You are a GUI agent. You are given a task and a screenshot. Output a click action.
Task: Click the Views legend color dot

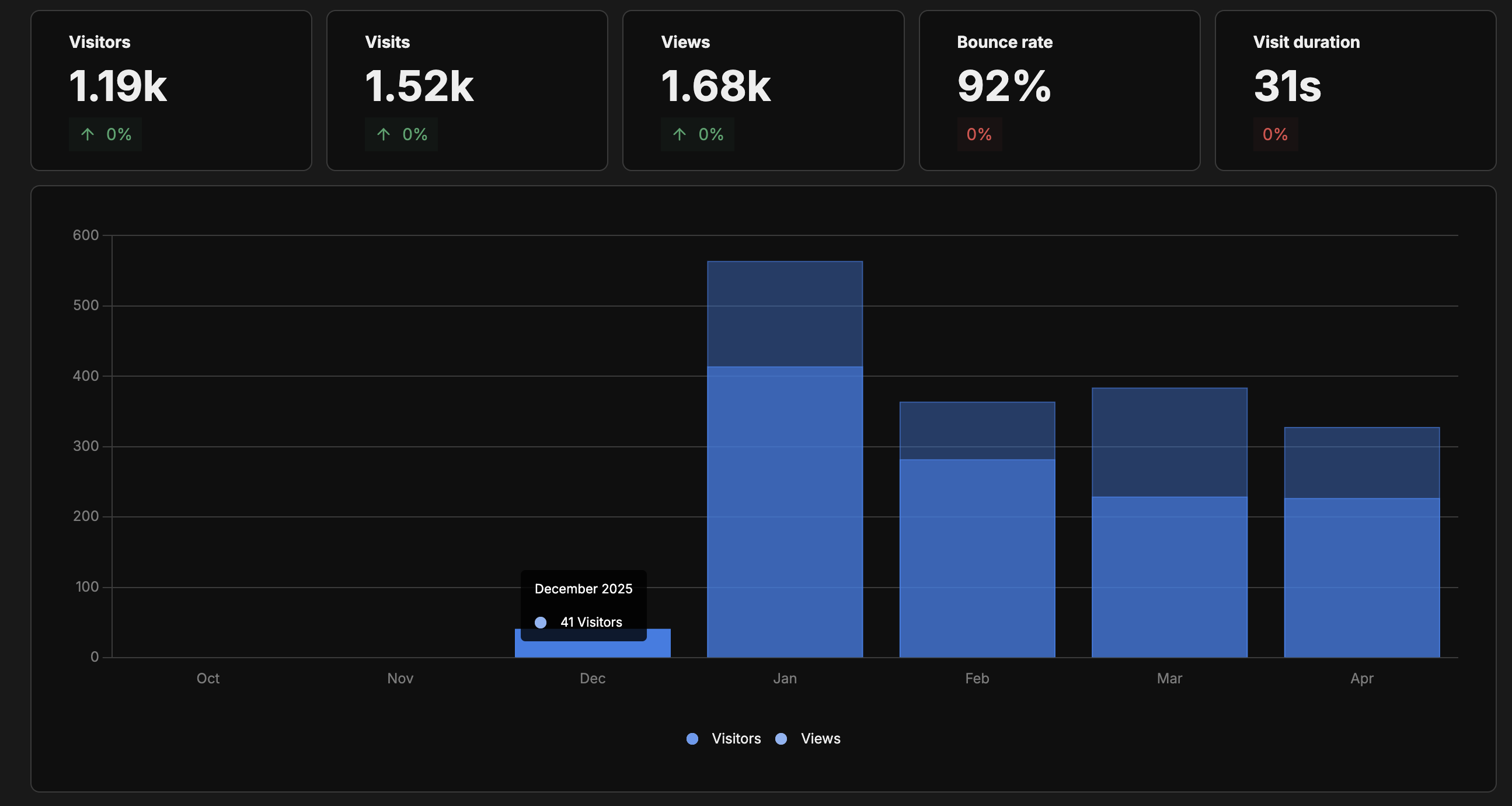click(x=781, y=739)
